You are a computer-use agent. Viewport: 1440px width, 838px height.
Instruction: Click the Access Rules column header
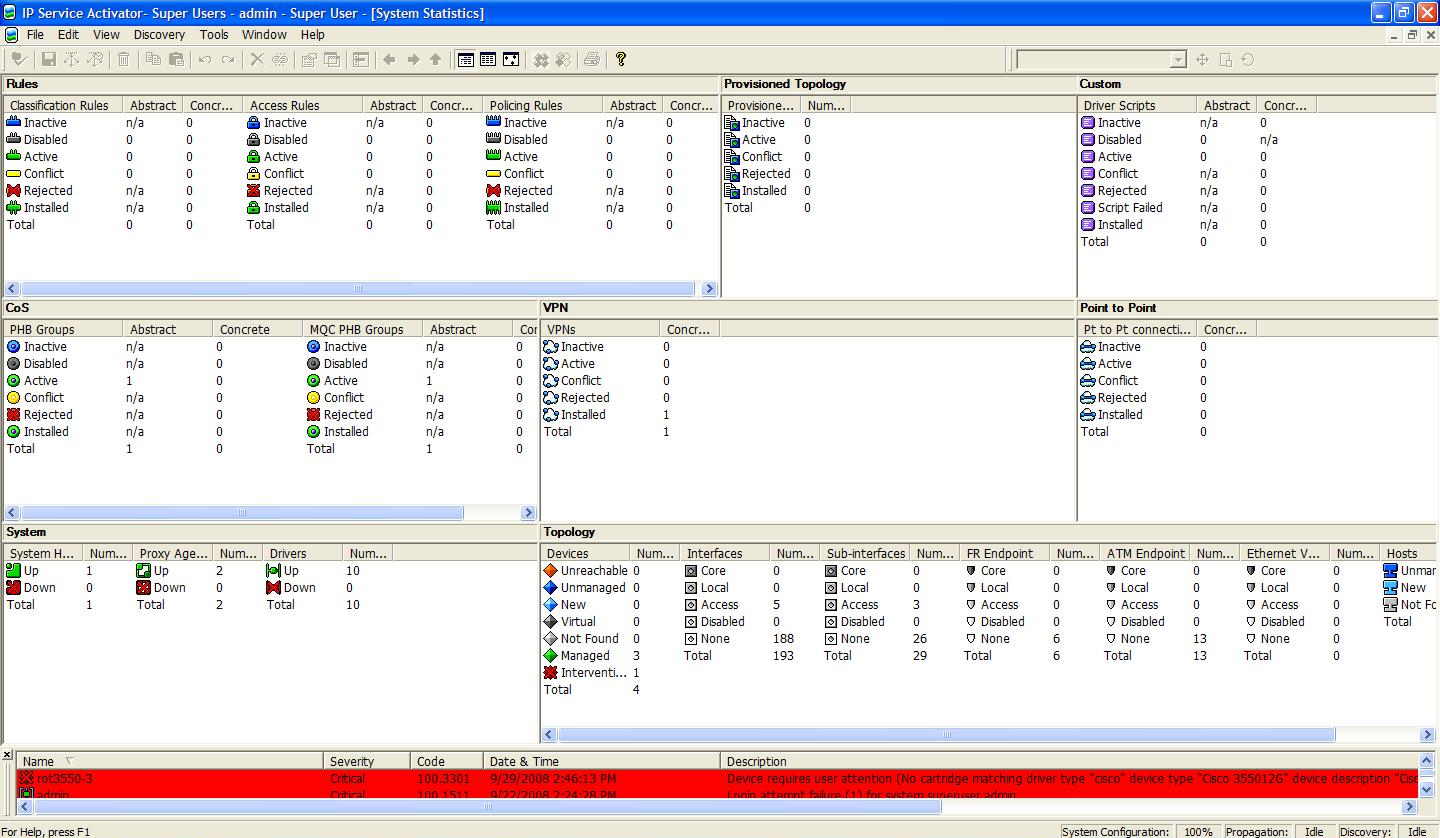pyautogui.click(x=304, y=105)
